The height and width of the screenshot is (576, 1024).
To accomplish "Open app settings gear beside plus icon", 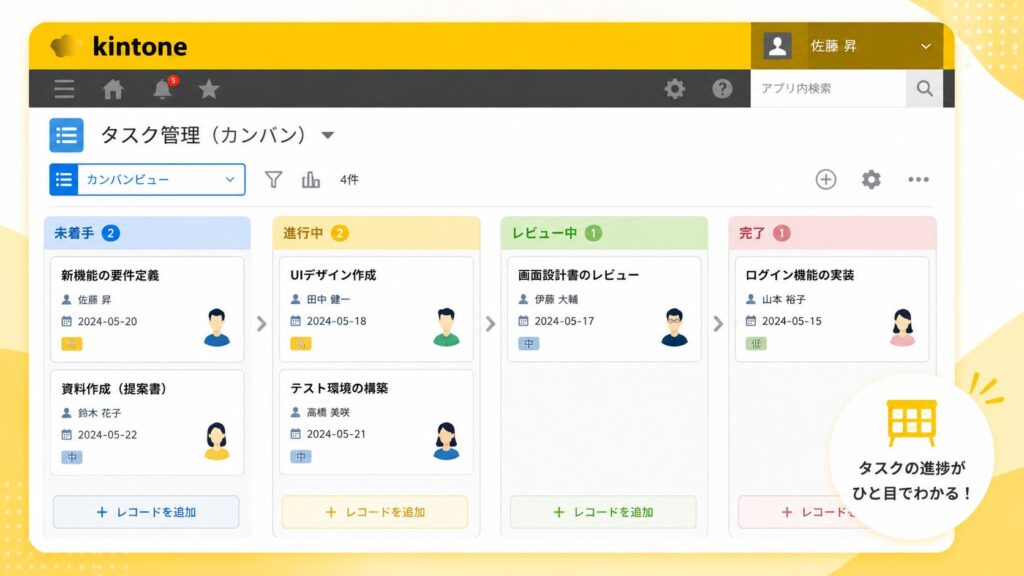I will [871, 180].
